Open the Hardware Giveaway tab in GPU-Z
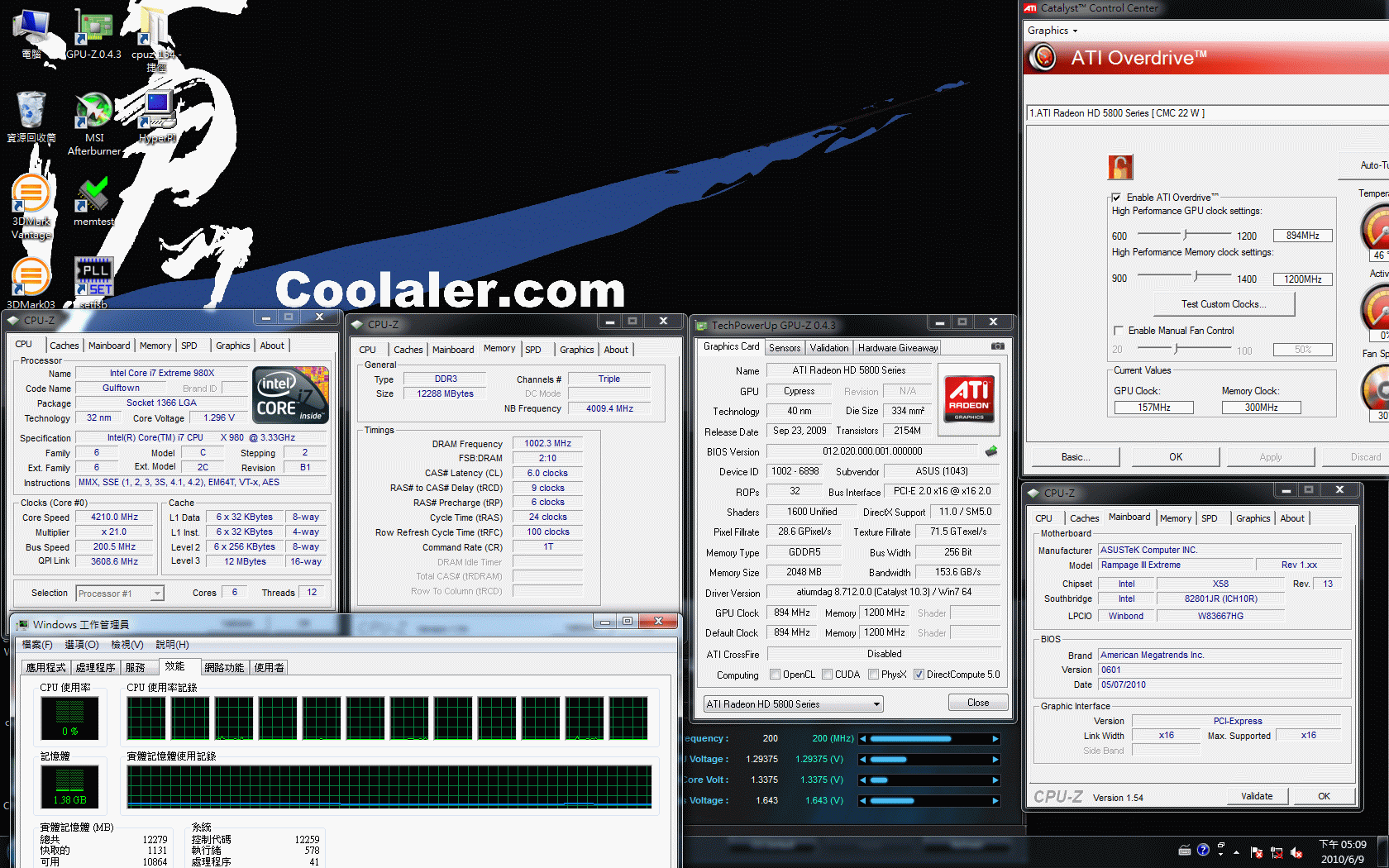The image size is (1389, 868). 898,348
